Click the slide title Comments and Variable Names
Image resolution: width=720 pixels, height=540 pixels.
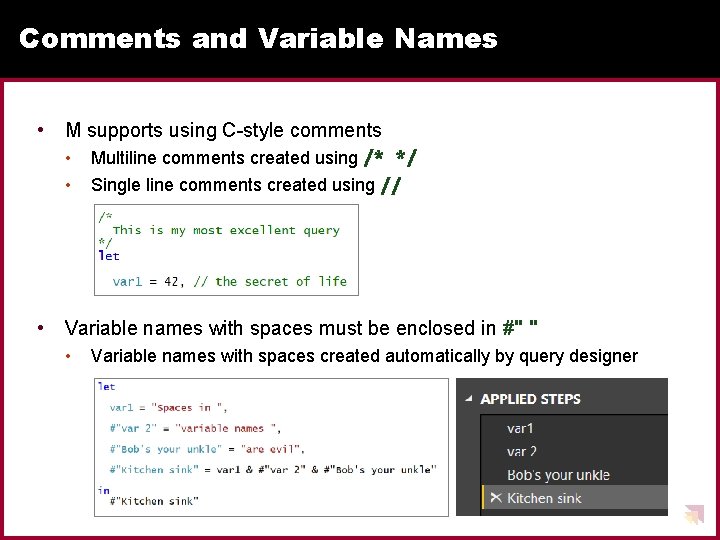(259, 39)
